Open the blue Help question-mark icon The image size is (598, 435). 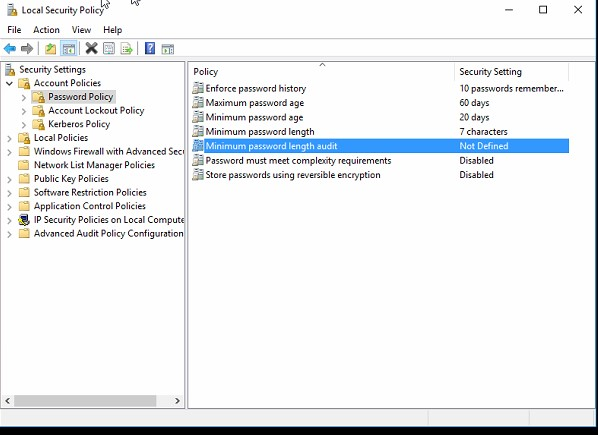(x=150, y=48)
